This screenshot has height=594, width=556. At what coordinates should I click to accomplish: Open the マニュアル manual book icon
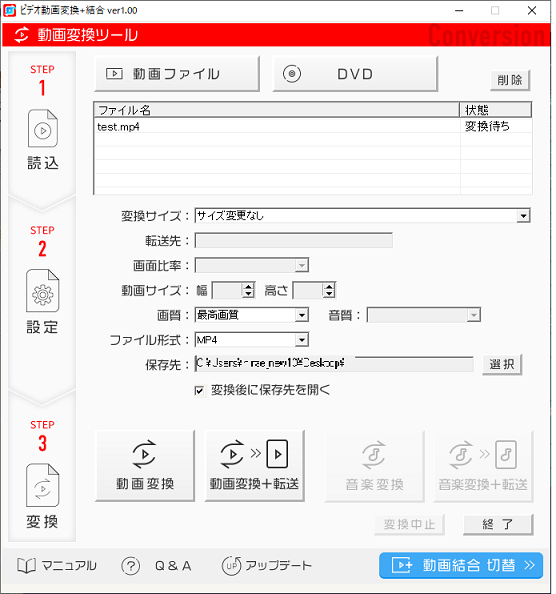click(x=26, y=566)
